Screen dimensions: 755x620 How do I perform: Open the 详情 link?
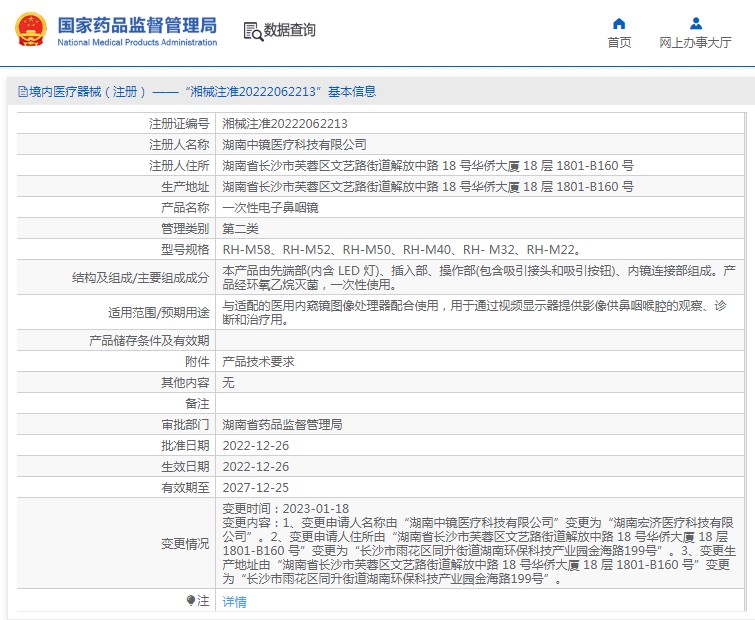click(233, 601)
